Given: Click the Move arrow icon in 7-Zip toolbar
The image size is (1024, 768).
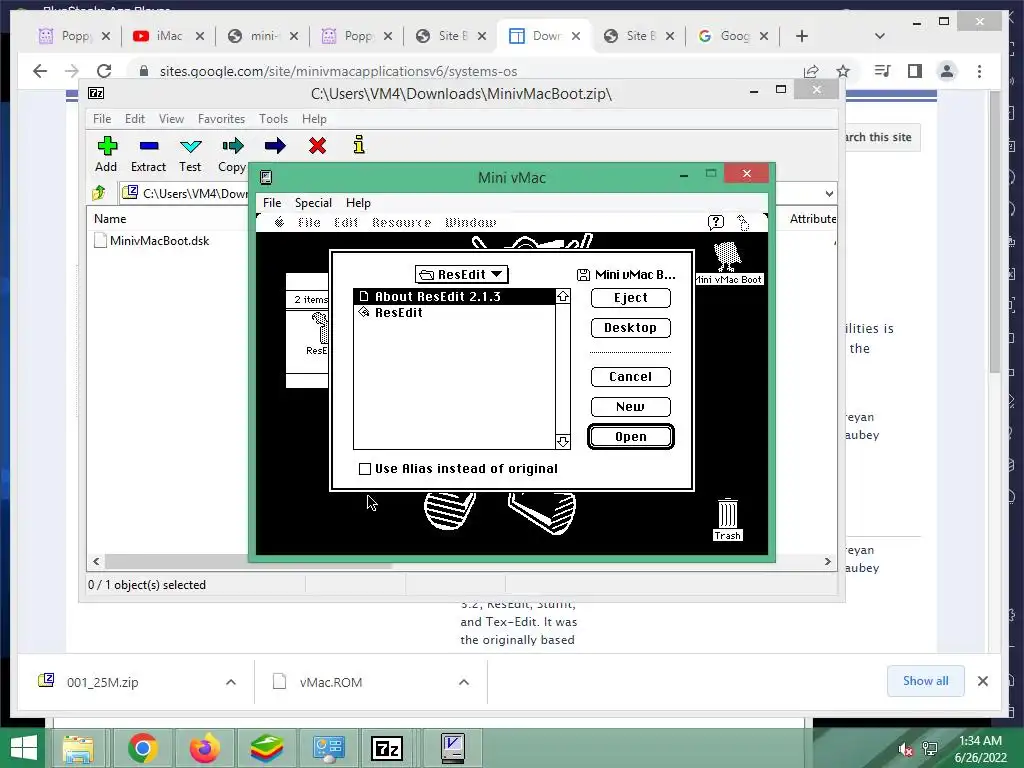Looking at the screenshot, I should coord(275,146).
